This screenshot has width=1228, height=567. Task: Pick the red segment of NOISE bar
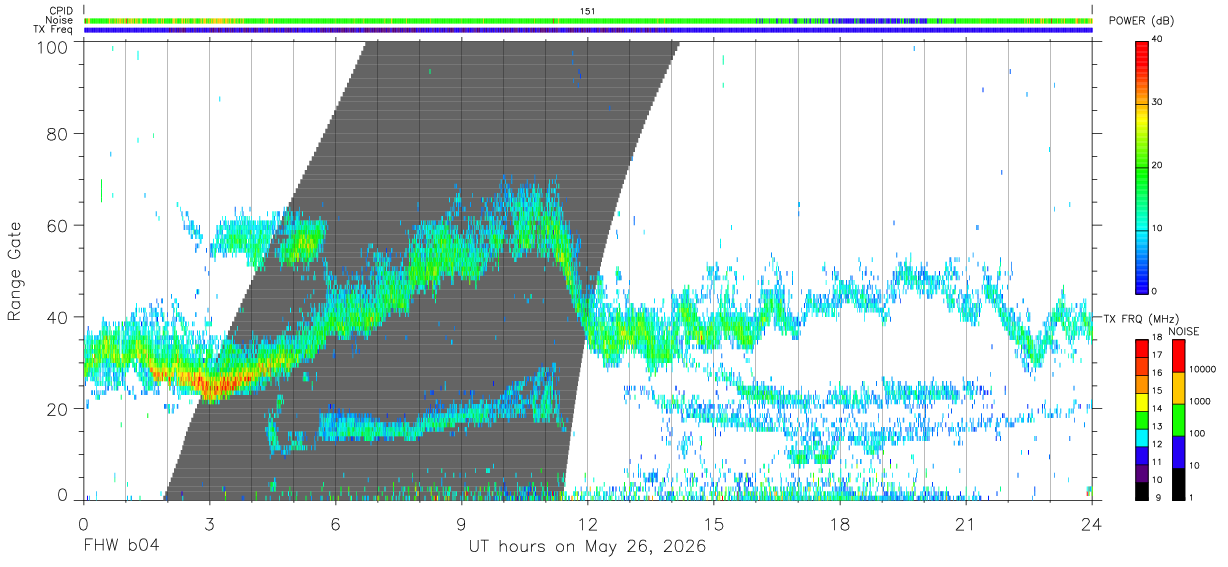pyautogui.click(x=1177, y=356)
